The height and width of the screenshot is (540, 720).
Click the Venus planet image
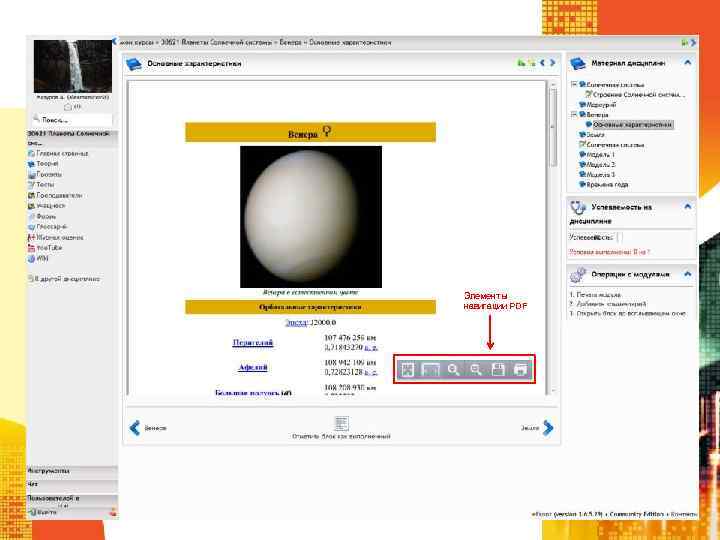[x=311, y=217]
